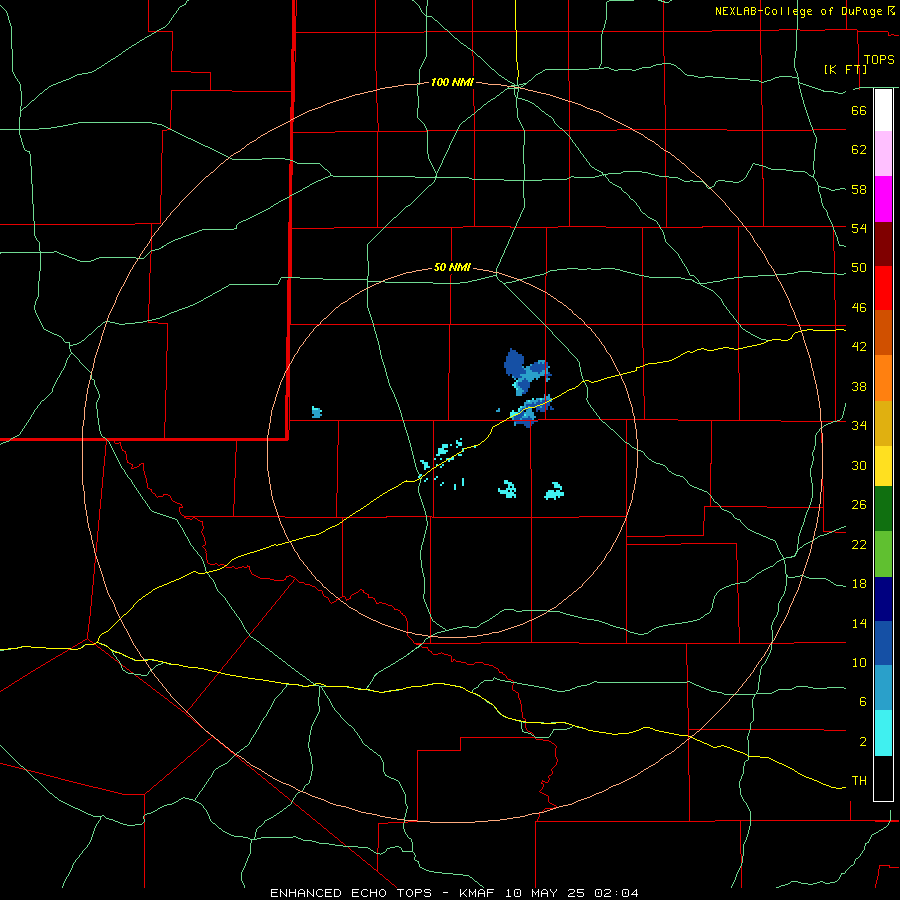Select the [K FT] units label

tap(845, 69)
